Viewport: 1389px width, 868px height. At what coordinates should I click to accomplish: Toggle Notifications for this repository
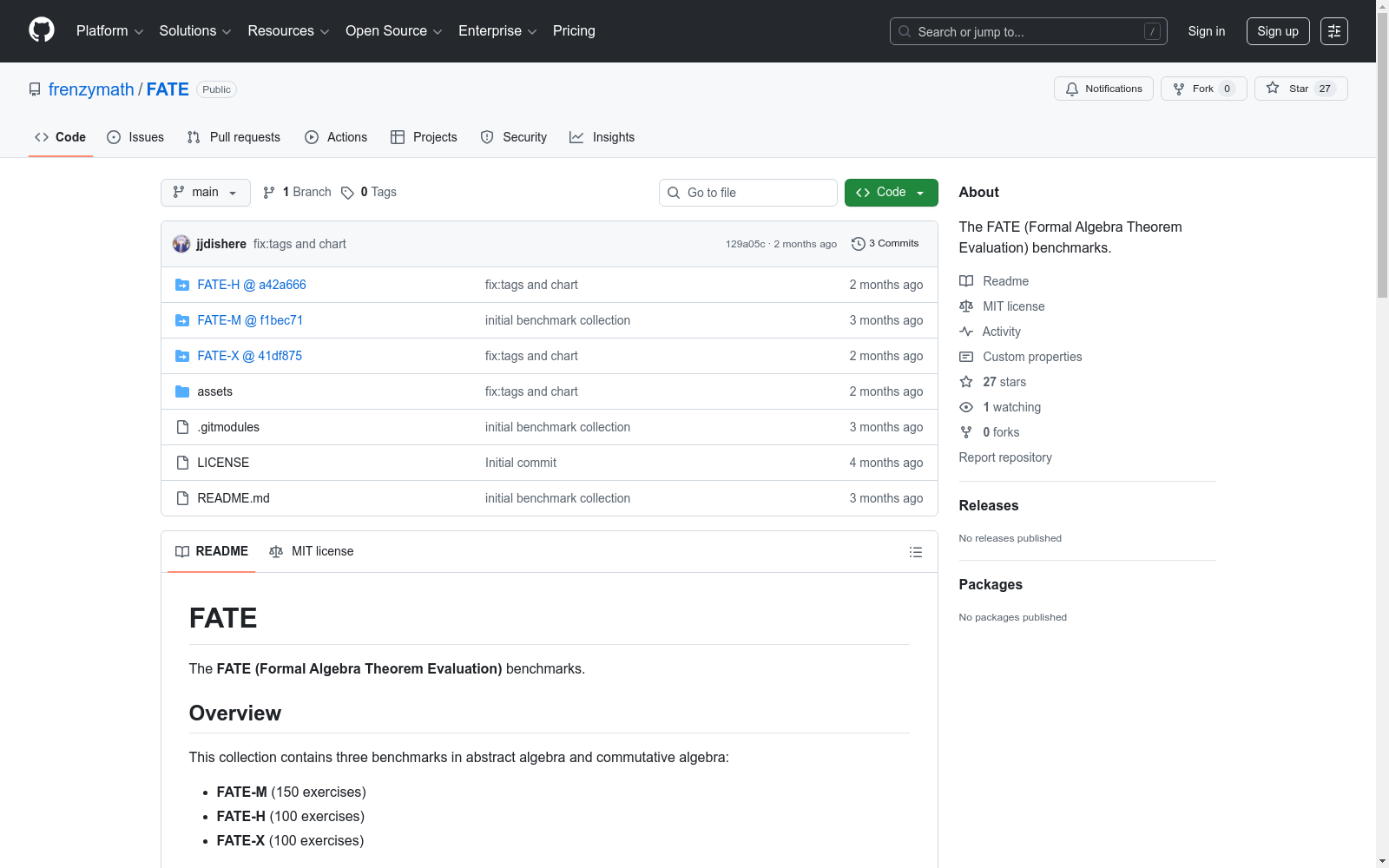[x=1103, y=89]
